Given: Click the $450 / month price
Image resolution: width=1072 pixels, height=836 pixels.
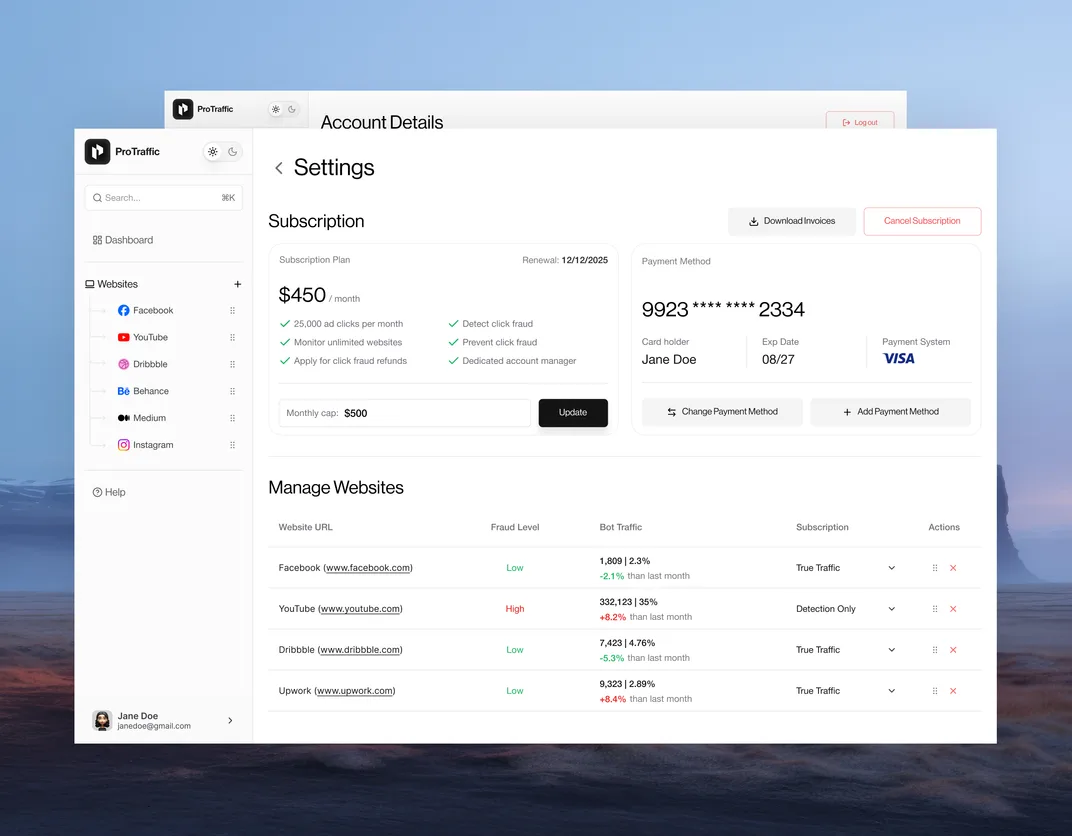Looking at the screenshot, I should pos(319,295).
